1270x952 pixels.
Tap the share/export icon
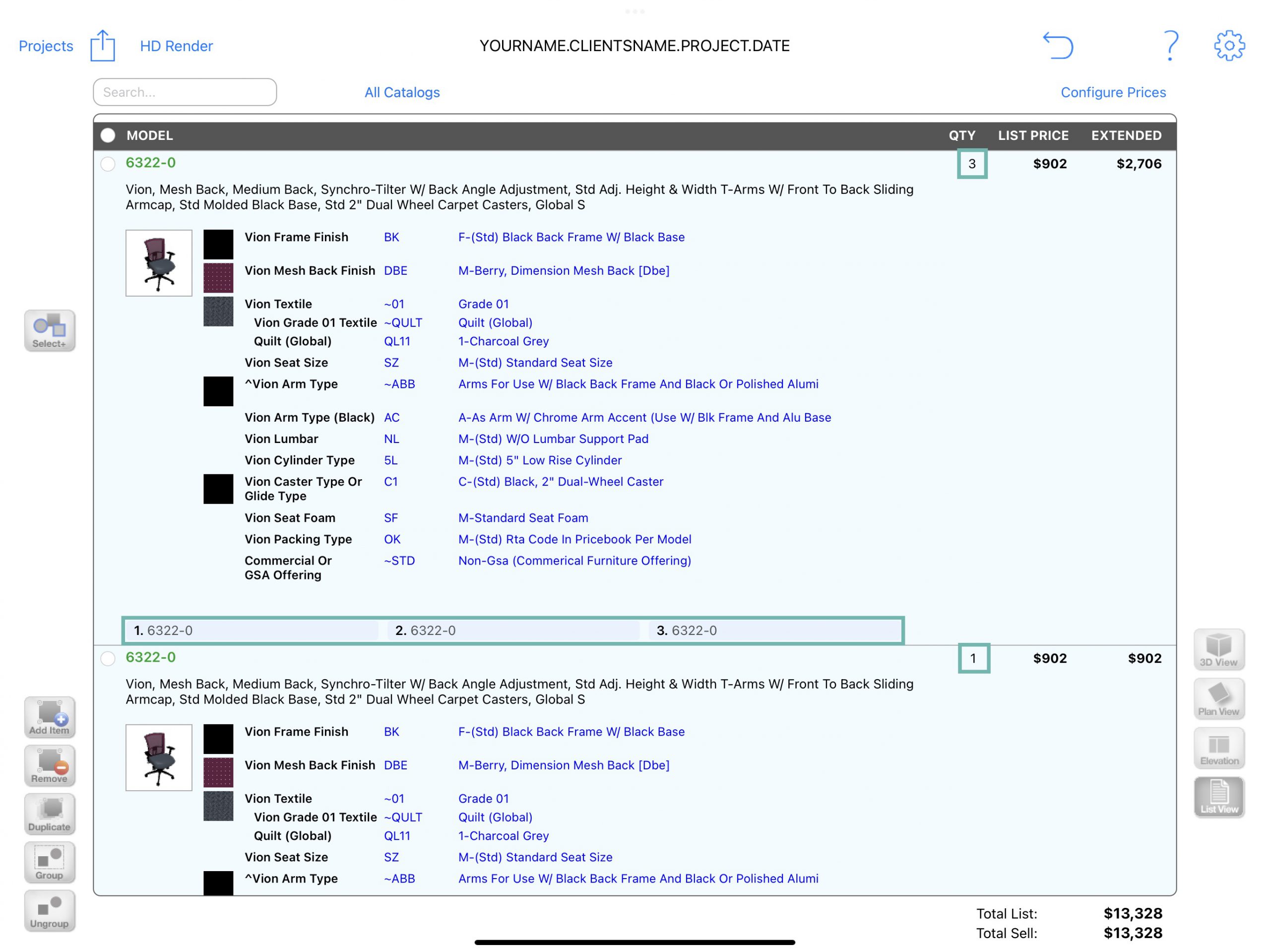103,45
